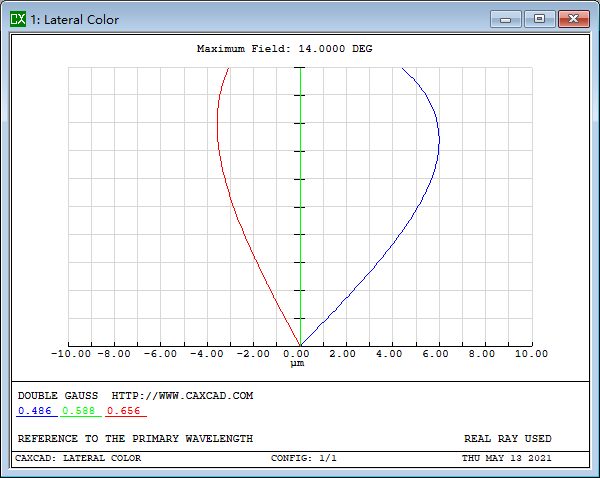Image resolution: width=600 pixels, height=478 pixels.
Task: Maximize the Lateral Color window
Action: pyautogui.click(x=540, y=19)
